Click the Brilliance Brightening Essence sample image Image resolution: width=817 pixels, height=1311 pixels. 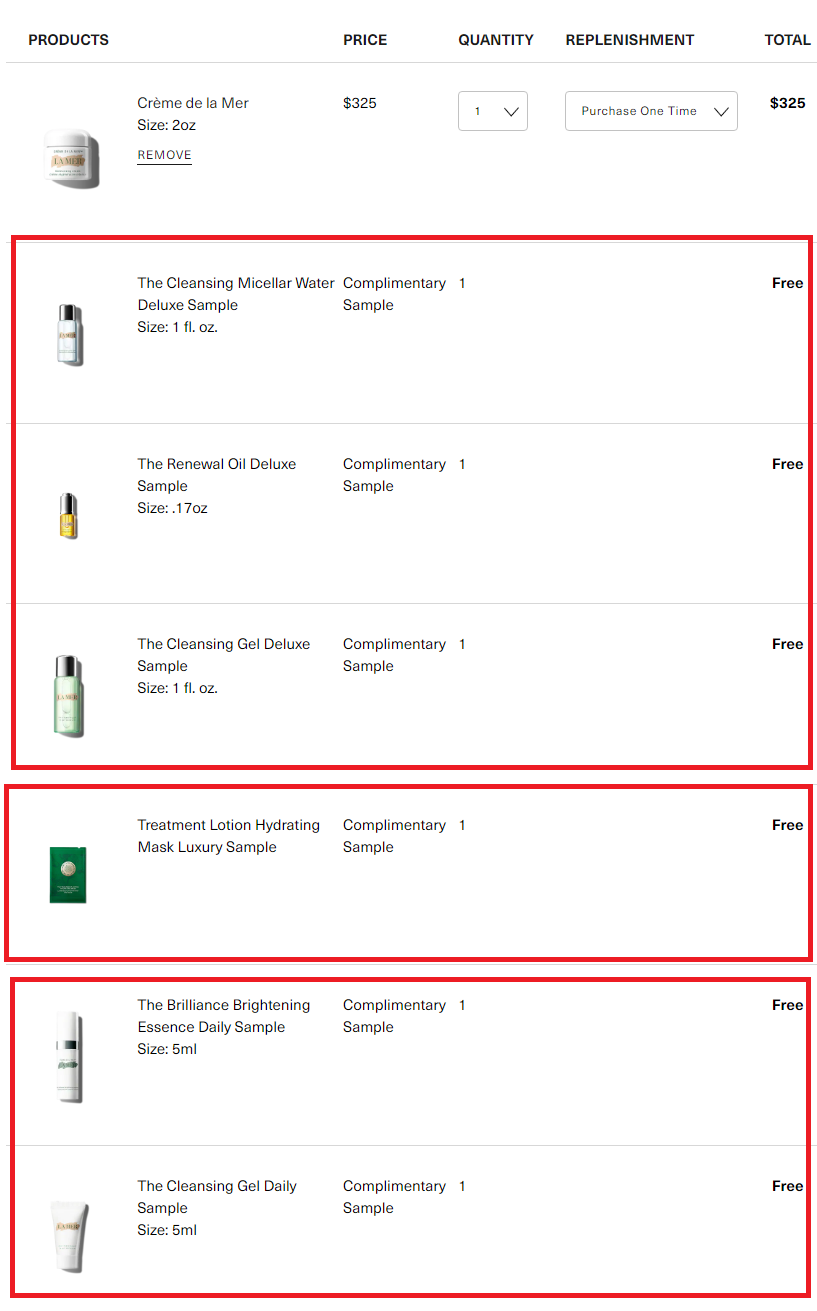pos(69,1056)
